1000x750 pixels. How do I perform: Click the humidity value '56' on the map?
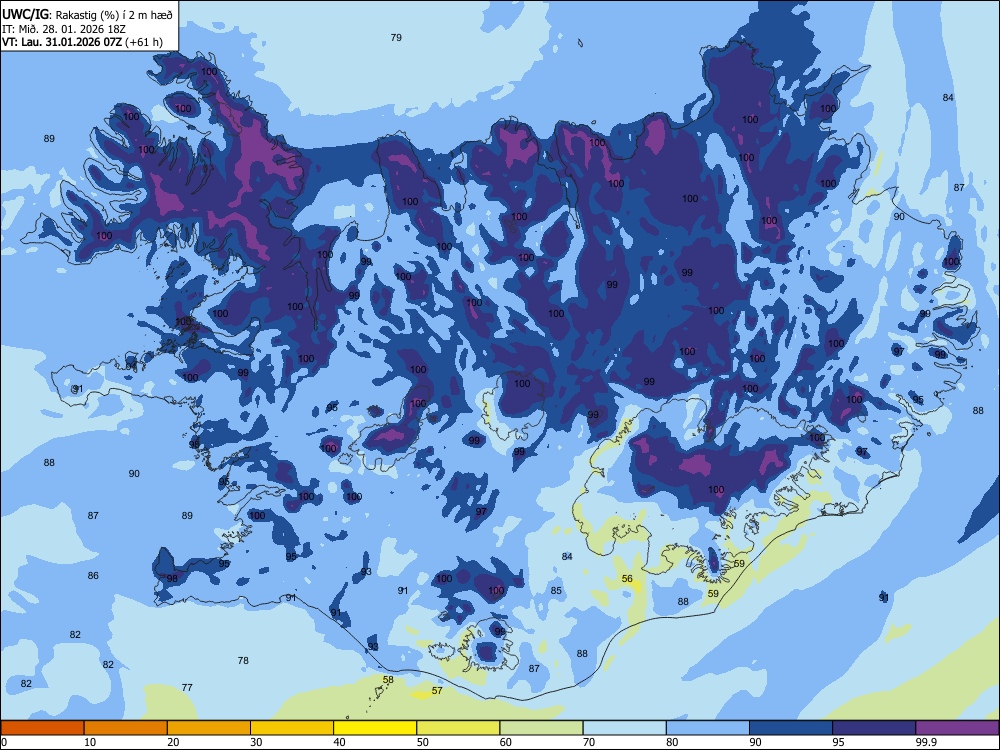pyautogui.click(x=628, y=578)
